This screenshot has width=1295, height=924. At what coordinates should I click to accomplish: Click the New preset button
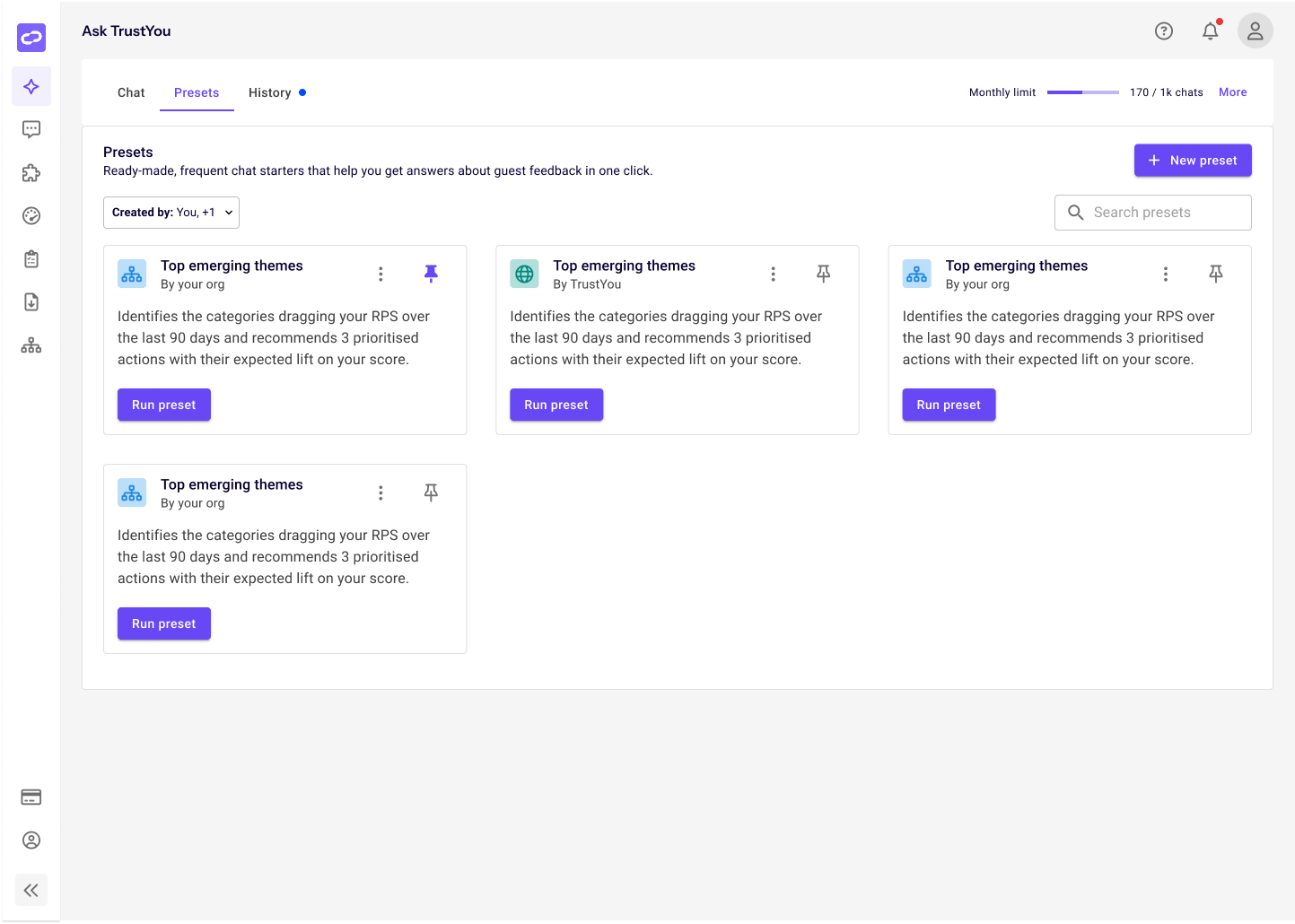click(1193, 161)
